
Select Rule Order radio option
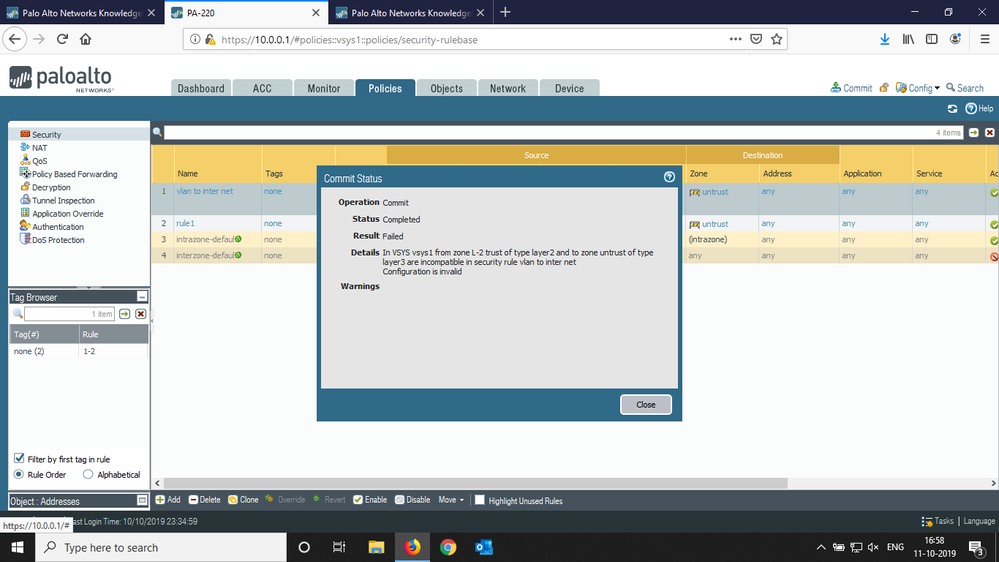(x=18, y=474)
